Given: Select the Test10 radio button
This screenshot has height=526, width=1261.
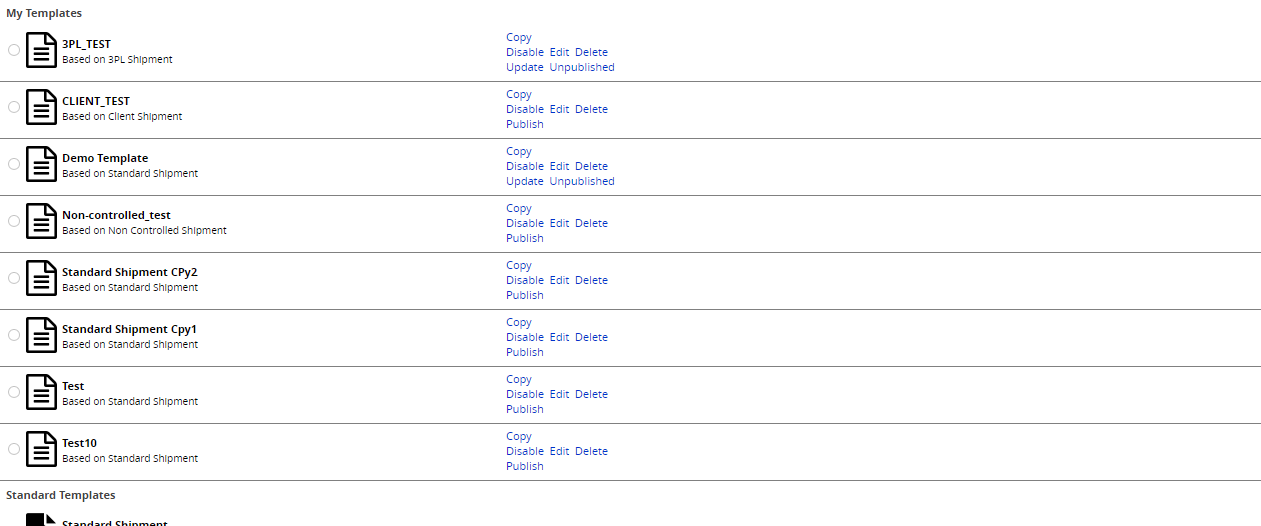Looking at the screenshot, I should pyautogui.click(x=14, y=449).
